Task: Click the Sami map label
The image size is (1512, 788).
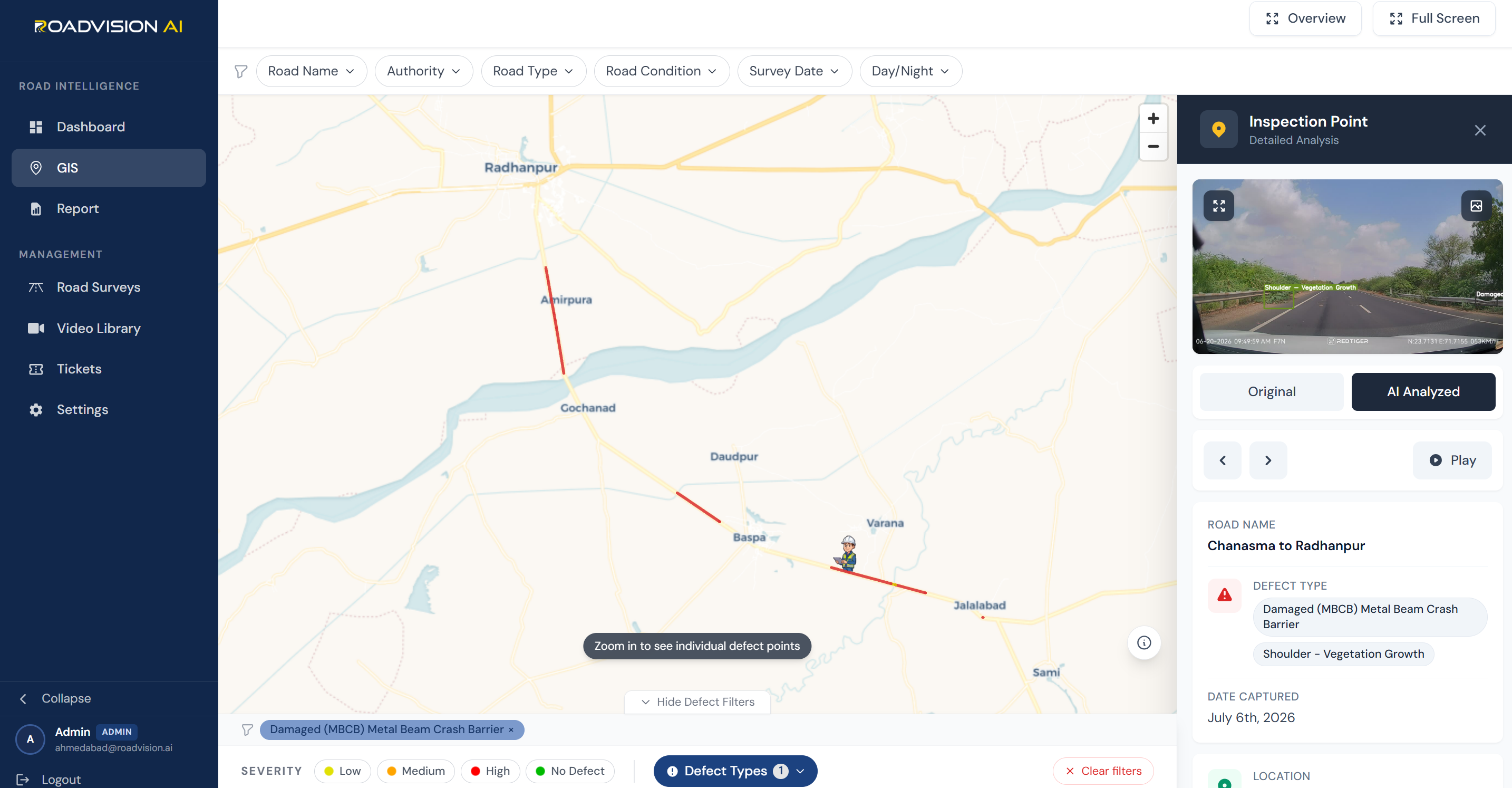Action: tap(1046, 672)
